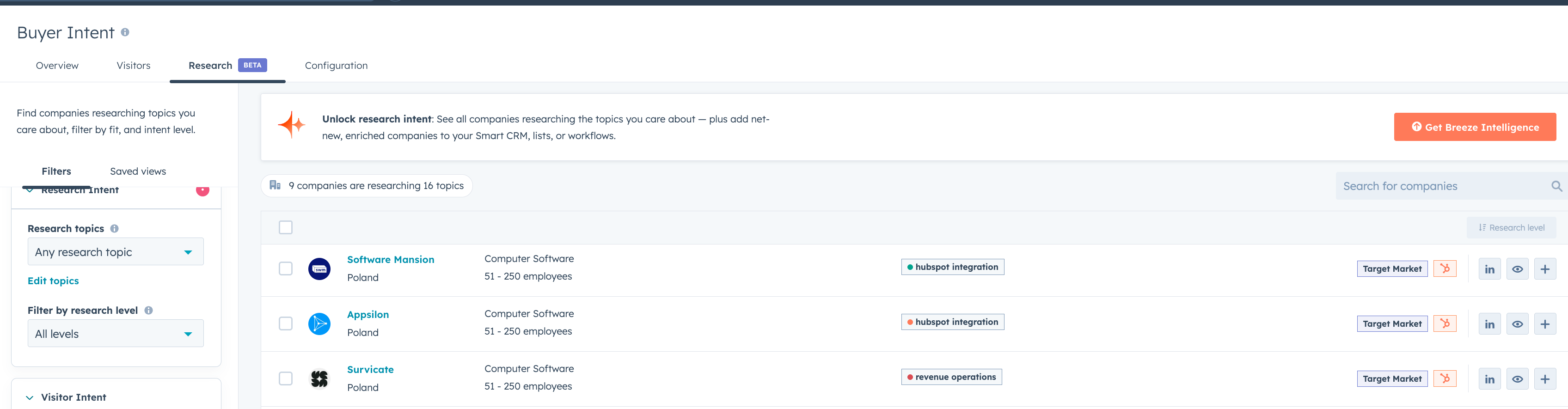This screenshot has width=1568, height=409.
Task: Tick the select-all checkbox in table header
Action: pos(286,227)
